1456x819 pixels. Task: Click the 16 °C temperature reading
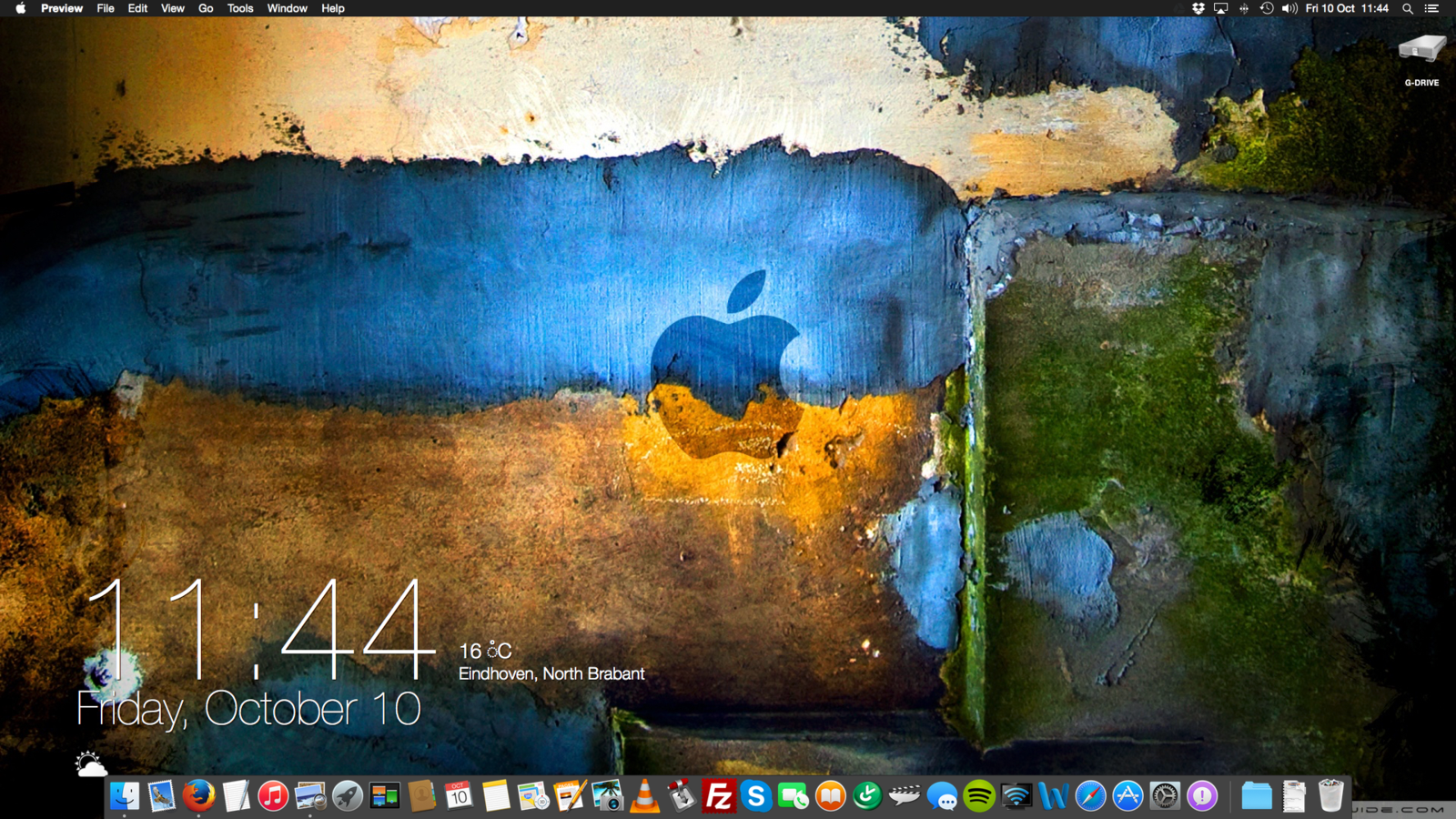pos(485,650)
